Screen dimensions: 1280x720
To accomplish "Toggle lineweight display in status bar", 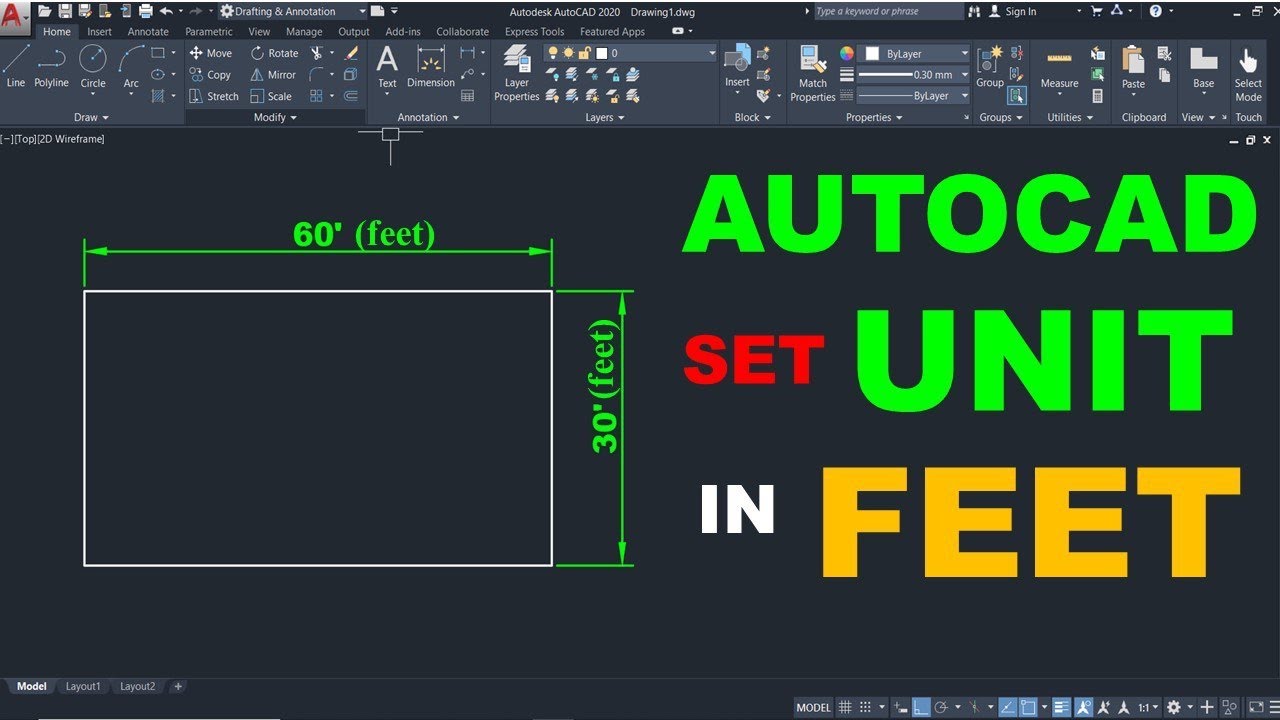I will (x=1061, y=707).
